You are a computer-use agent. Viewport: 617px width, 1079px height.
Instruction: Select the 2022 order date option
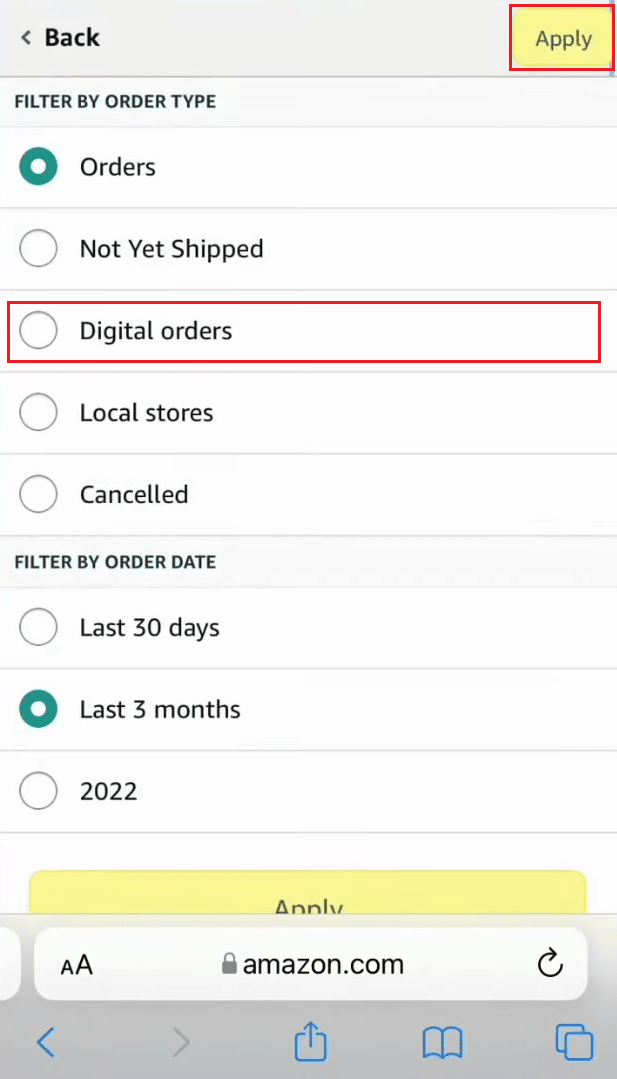(x=38, y=791)
